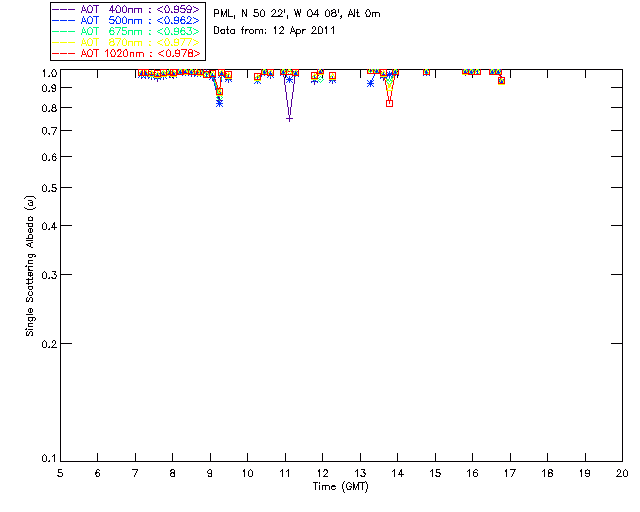Click the x-axis tick label 18
The height and width of the screenshot is (512, 640).
(x=547, y=473)
